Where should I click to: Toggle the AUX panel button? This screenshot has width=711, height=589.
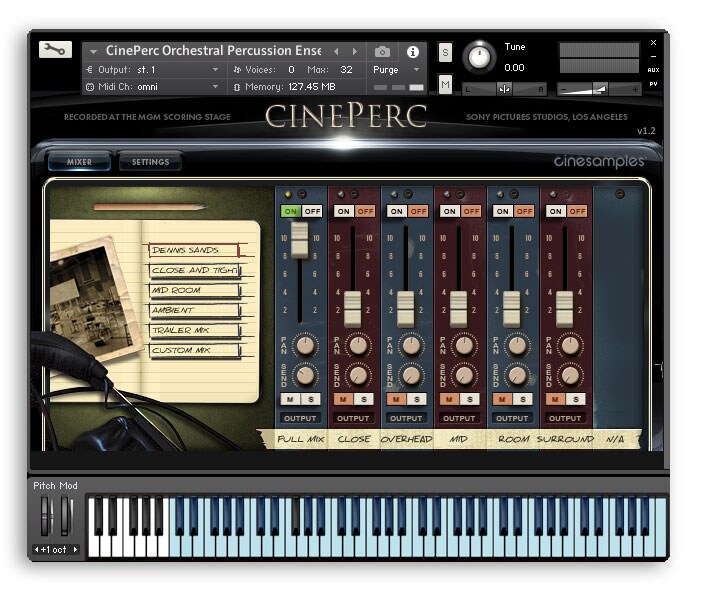pos(653,70)
